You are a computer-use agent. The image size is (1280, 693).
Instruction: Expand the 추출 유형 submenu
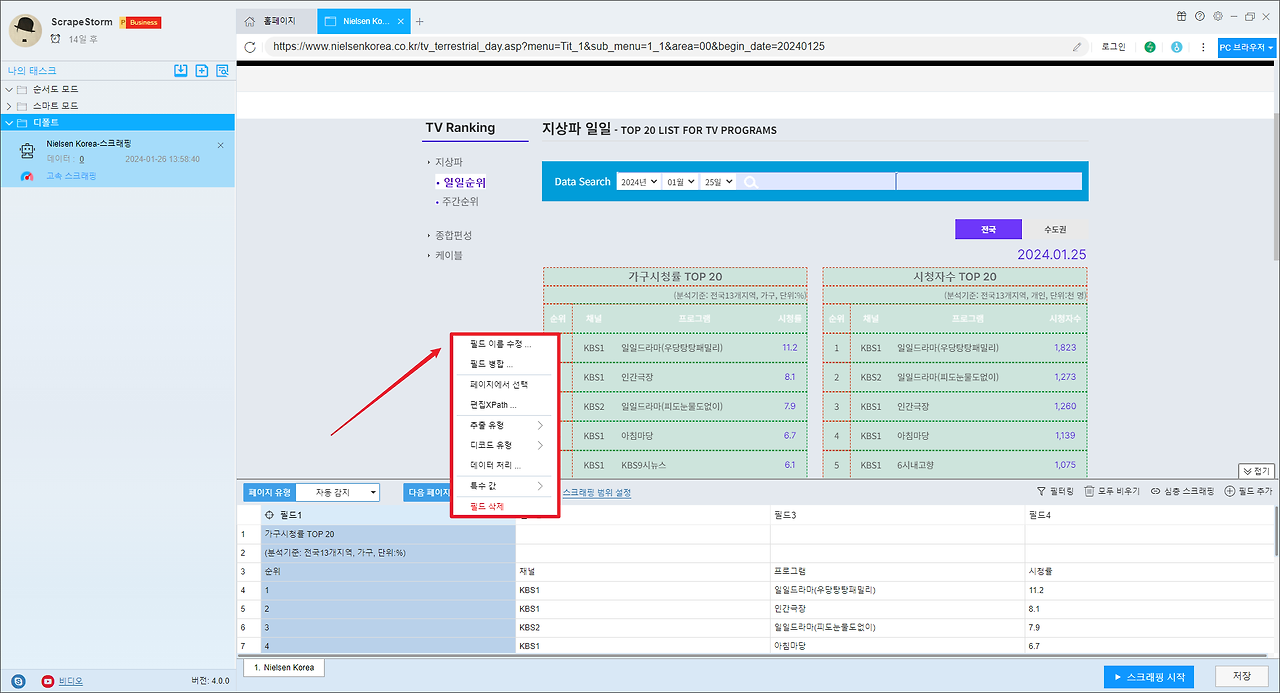click(x=502, y=425)
